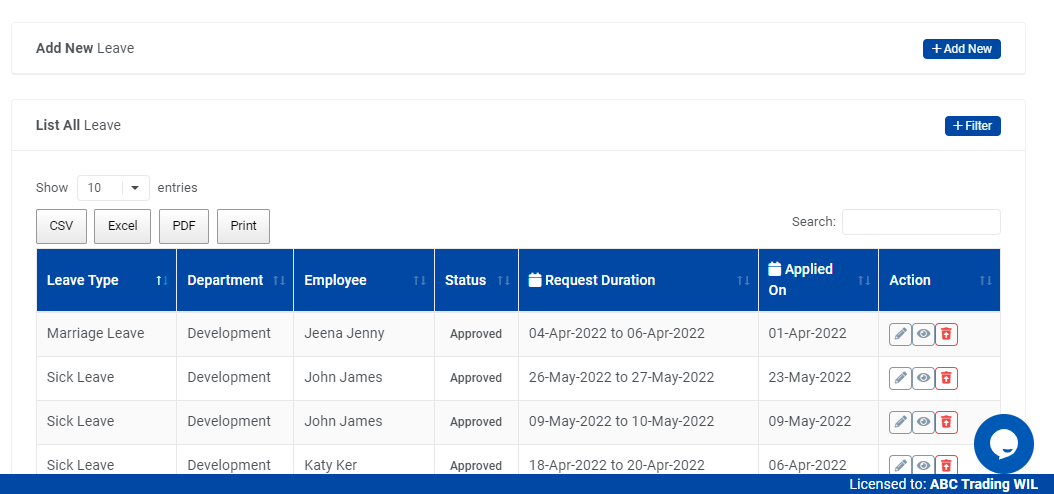1054x494 pixels.
Task: Delete Jeena Jenny's Marriage Leave with trash icon
Action: pyautogui.click(x=946, y=334)
